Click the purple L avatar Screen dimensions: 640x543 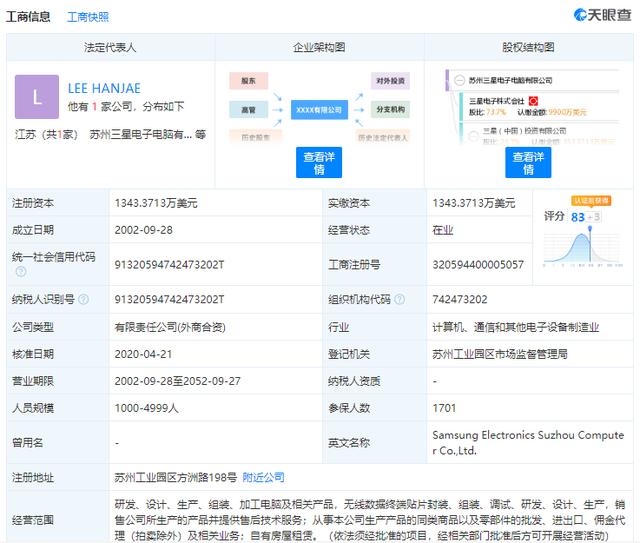[37, 97]
